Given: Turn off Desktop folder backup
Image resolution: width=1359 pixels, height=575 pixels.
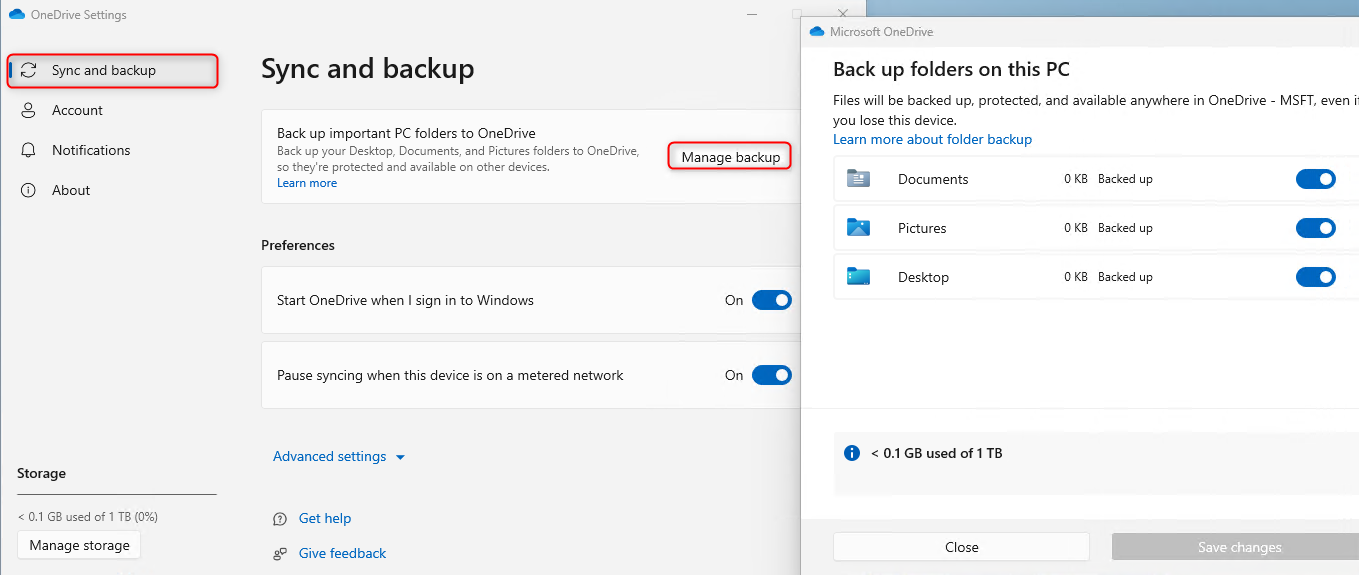Looking at the screenshot, I should point(1315,277).
